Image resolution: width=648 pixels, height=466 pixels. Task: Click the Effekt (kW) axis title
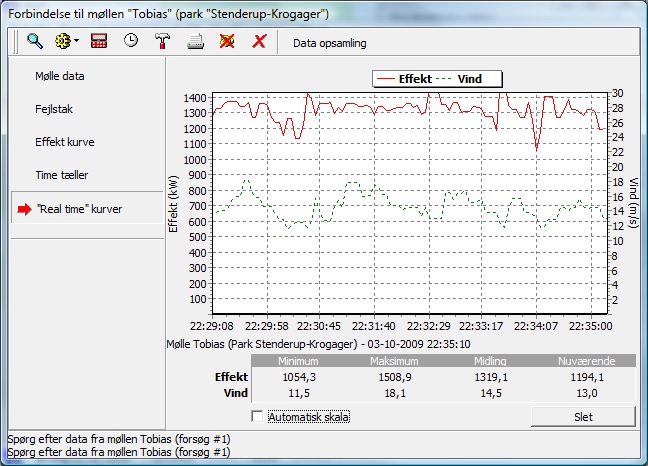pos(173,204)
